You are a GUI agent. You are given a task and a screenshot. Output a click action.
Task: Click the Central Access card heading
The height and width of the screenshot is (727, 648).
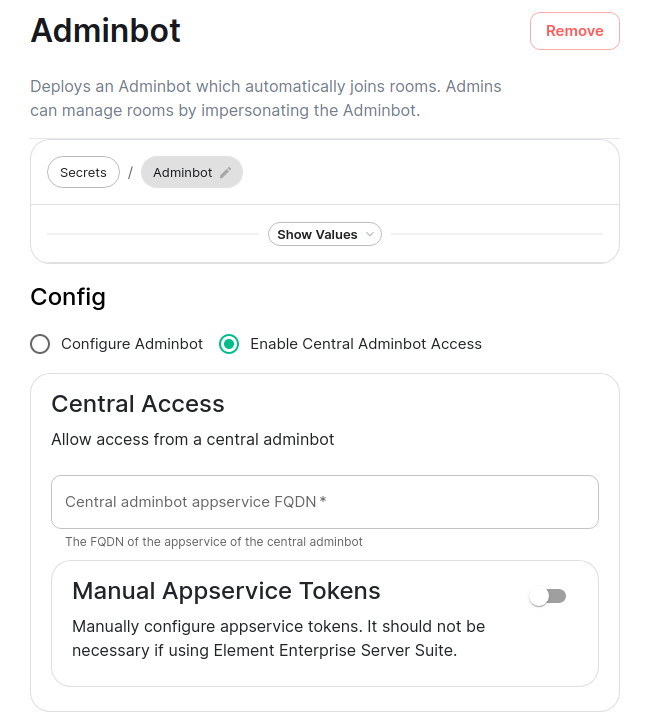pos(138,404)
